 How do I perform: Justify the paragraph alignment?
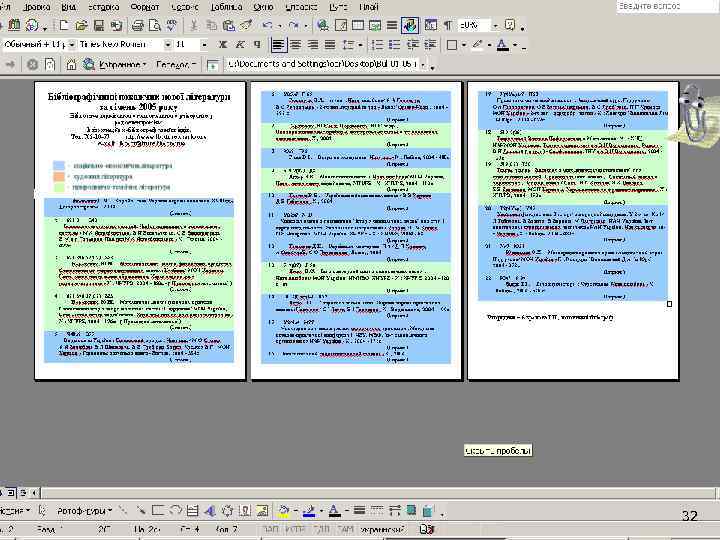point(330,45)
